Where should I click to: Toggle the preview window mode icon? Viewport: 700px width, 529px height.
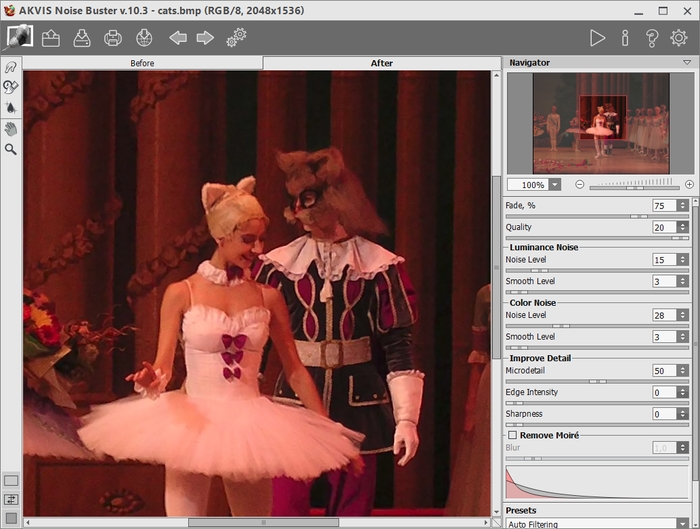11,480
